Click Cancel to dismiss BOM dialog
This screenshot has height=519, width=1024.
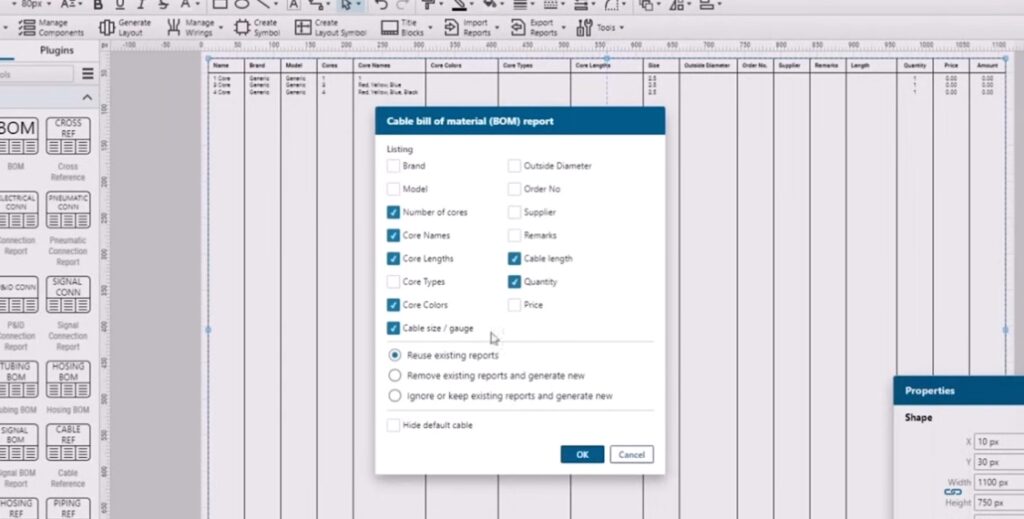click(x=631, y=454)
